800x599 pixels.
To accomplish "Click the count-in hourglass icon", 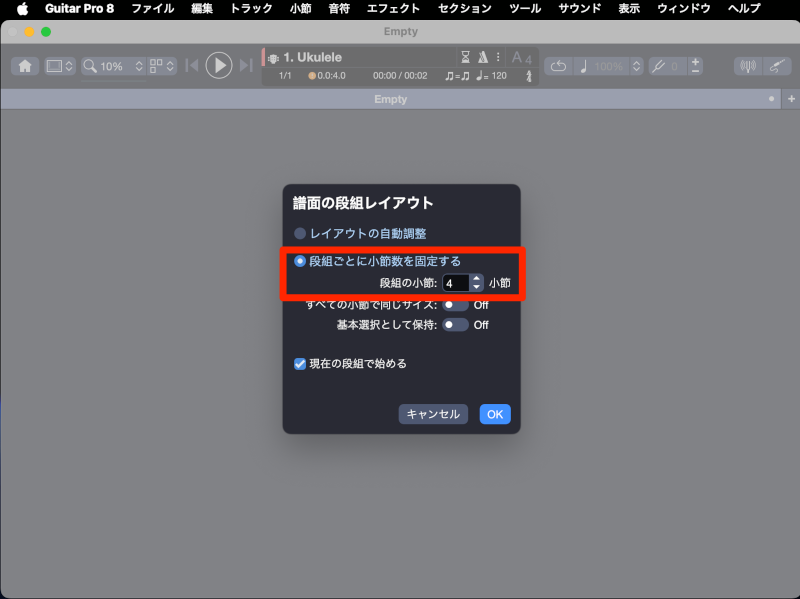I will pos(465,57).
